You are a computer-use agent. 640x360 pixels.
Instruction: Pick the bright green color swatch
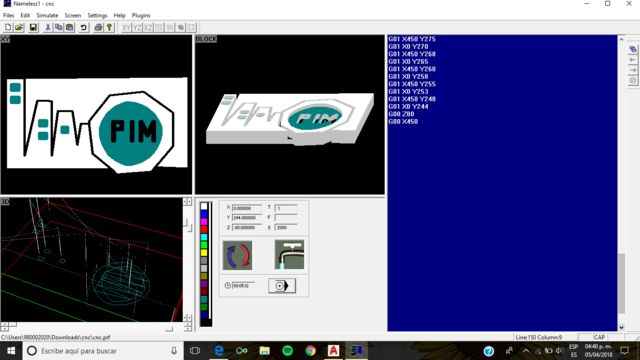click(204, 245)
